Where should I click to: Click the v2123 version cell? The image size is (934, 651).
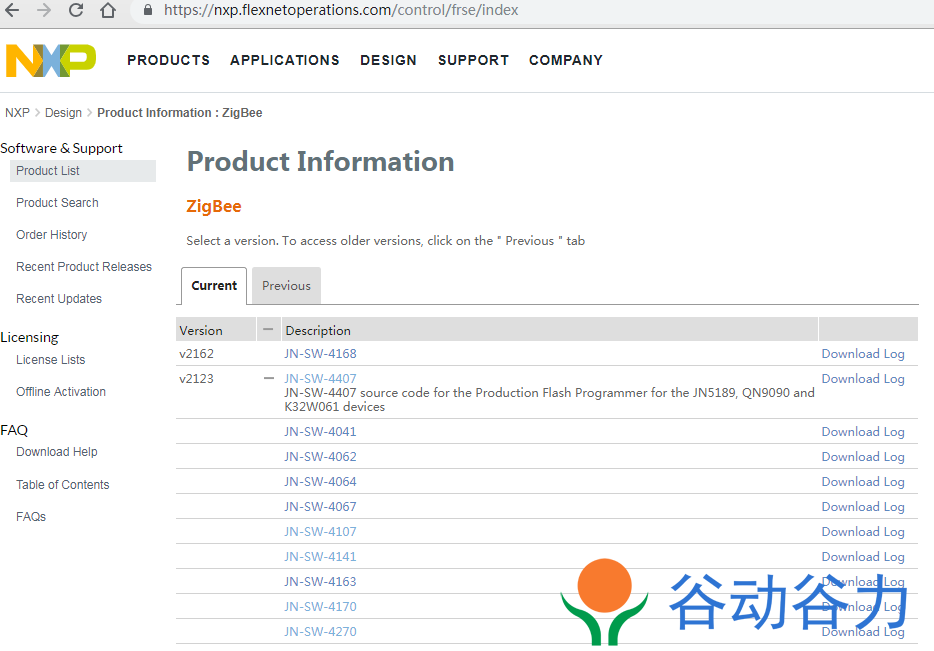tap(197, 378)
